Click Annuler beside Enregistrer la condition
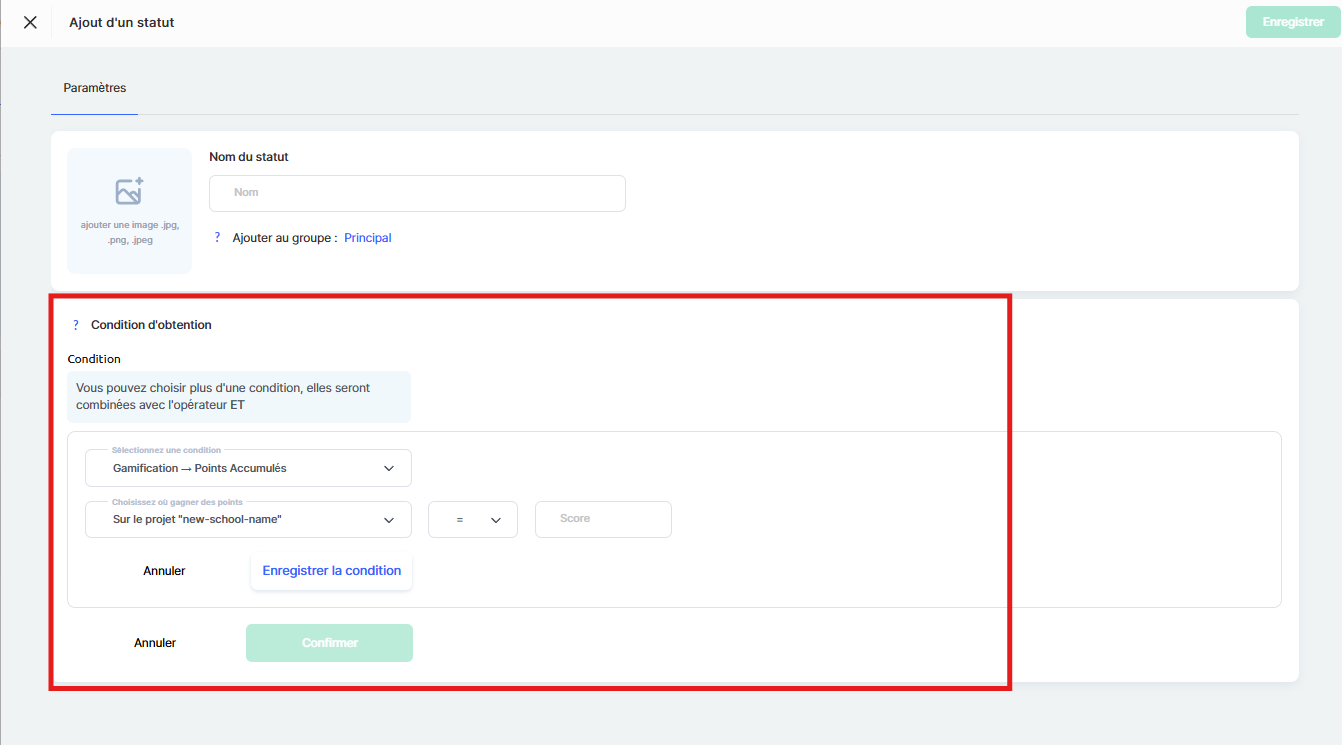The image size is (1342, 745). coord(164,571)
